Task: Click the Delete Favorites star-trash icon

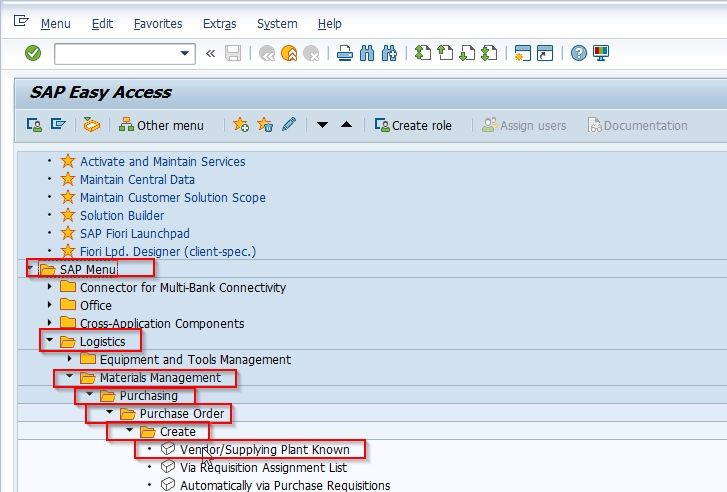Action: [x=265, y=125]
